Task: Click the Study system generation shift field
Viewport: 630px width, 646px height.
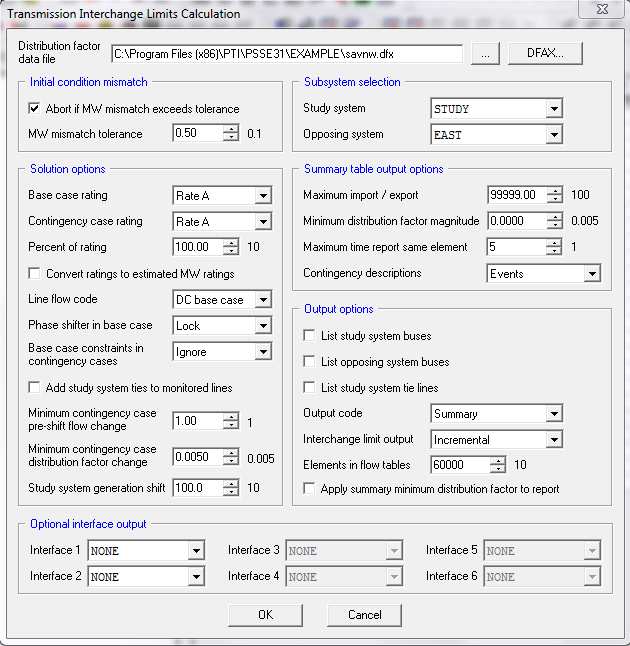Action: tap(197, 488)
